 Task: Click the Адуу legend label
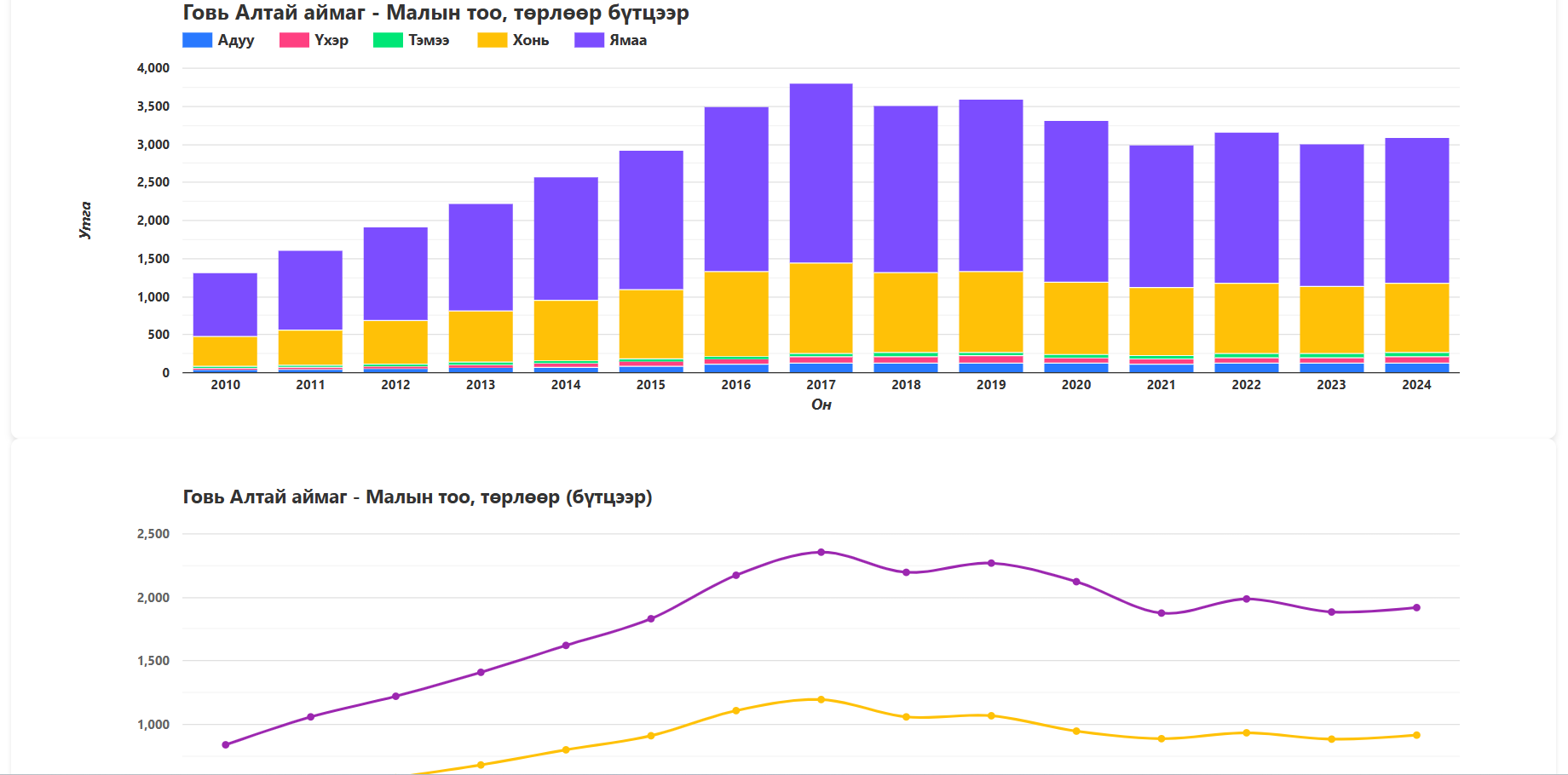tap(236, 40)
